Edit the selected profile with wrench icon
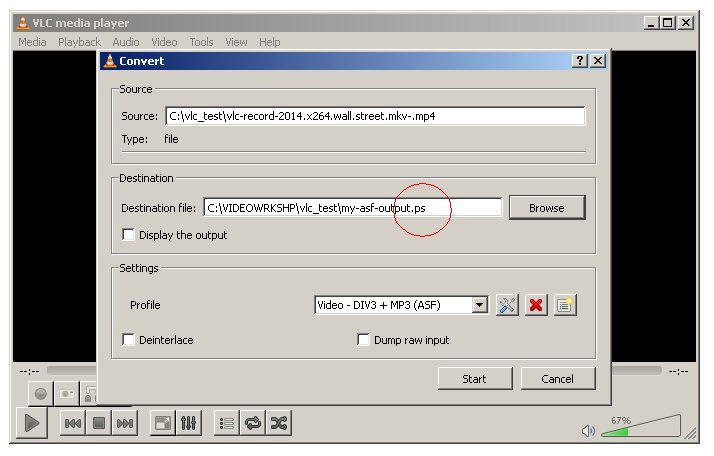The image size is (714, 456). point(507,305)
